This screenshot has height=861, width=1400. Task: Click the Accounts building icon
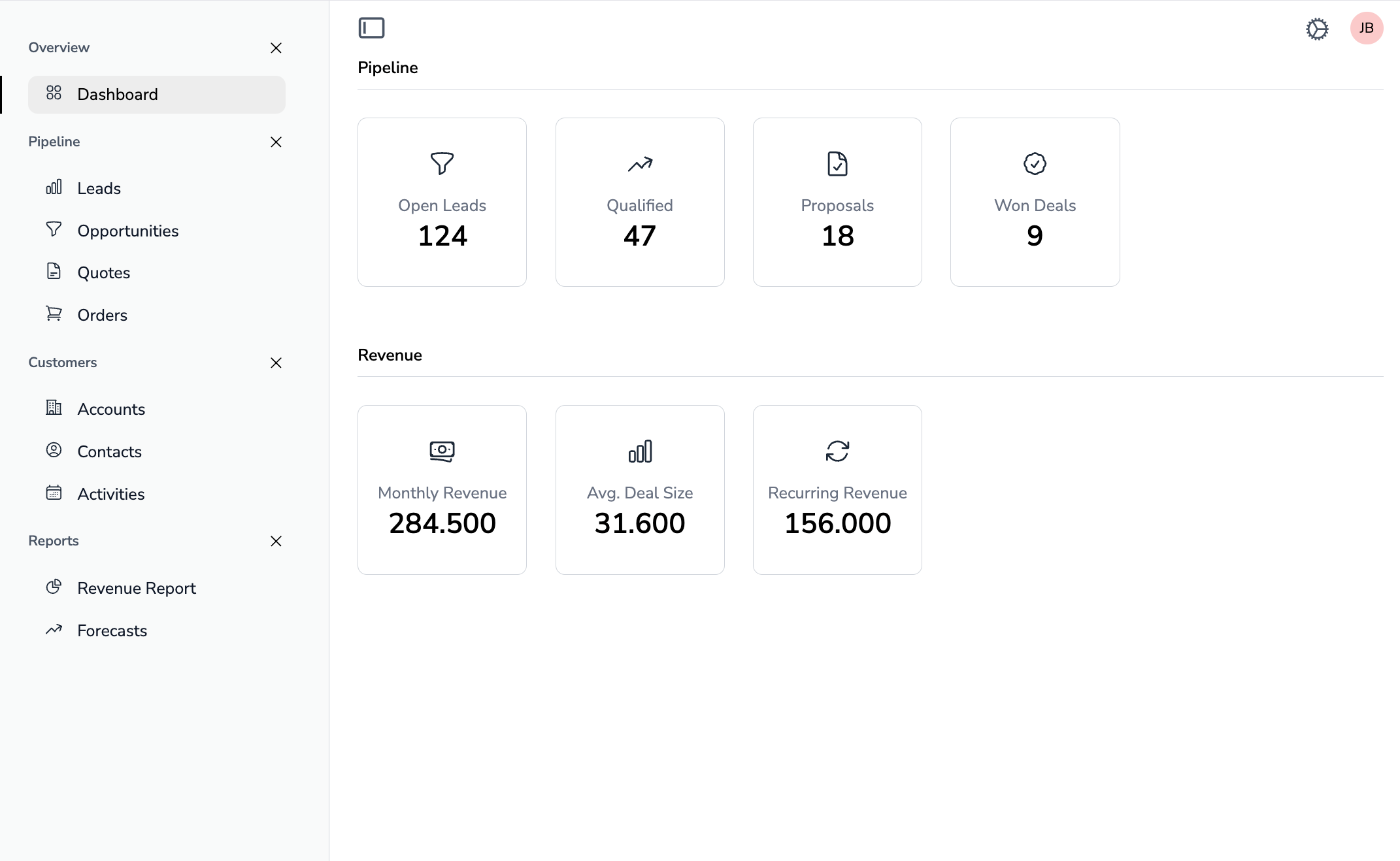click(54, 408)
